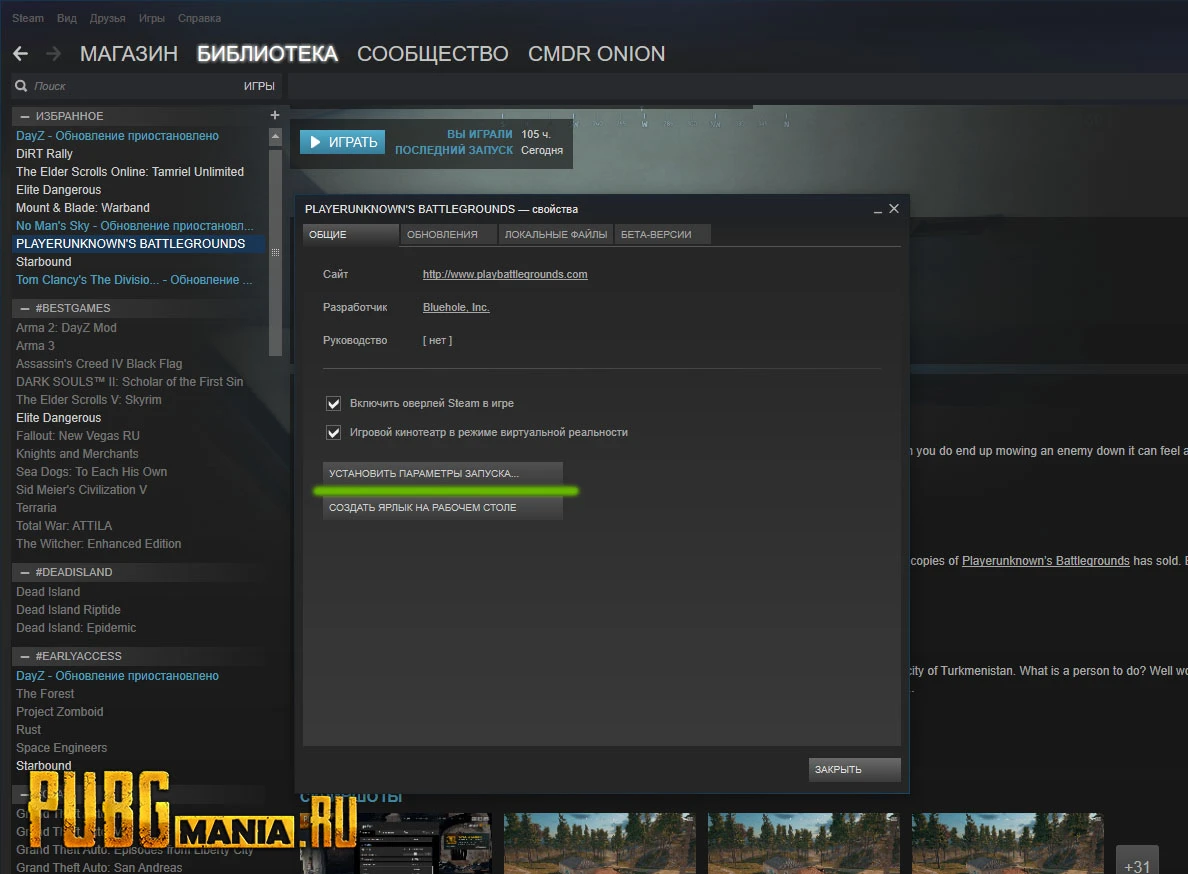
Task: Uncheck the Steam overlay checkbox
Action: pyautogui.click(x=334, y=403)
